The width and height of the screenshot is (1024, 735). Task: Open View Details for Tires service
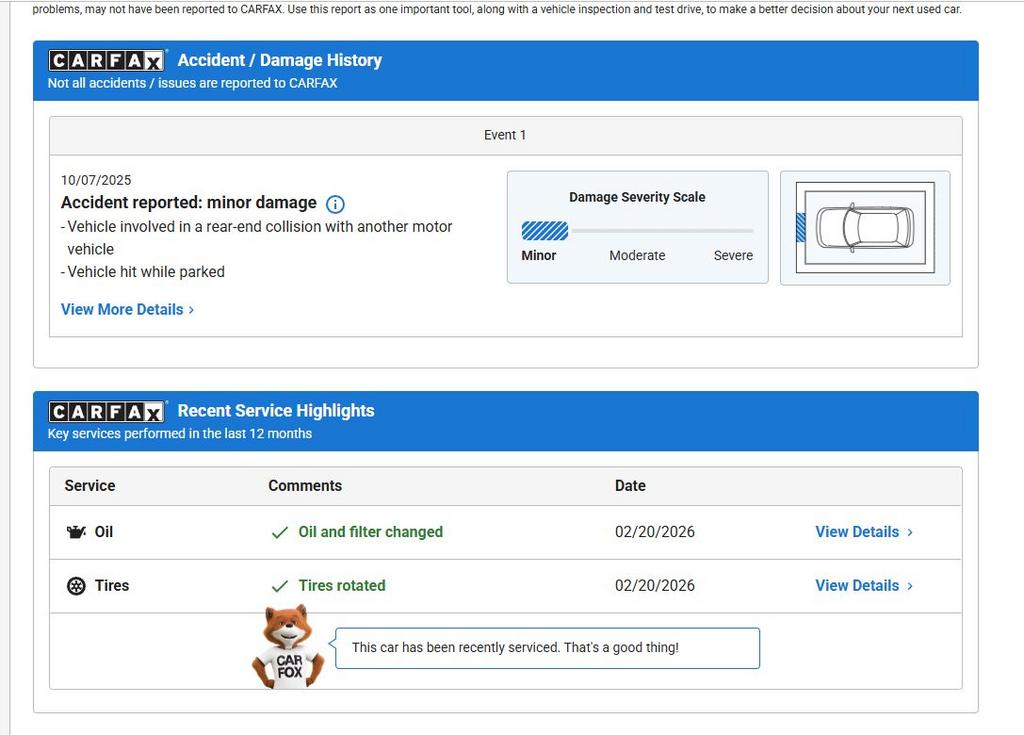coord(864,585)
